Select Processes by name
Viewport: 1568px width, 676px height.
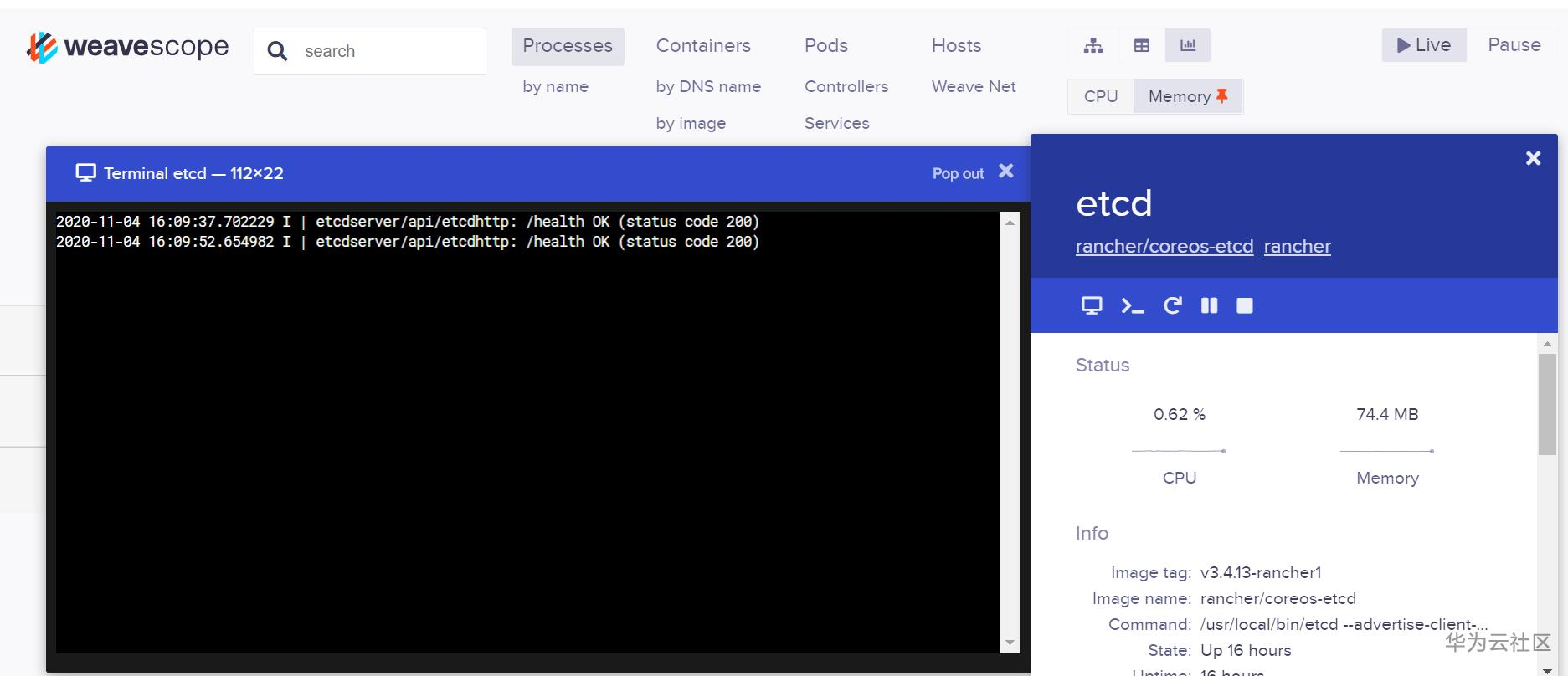[x=555, y=86]
